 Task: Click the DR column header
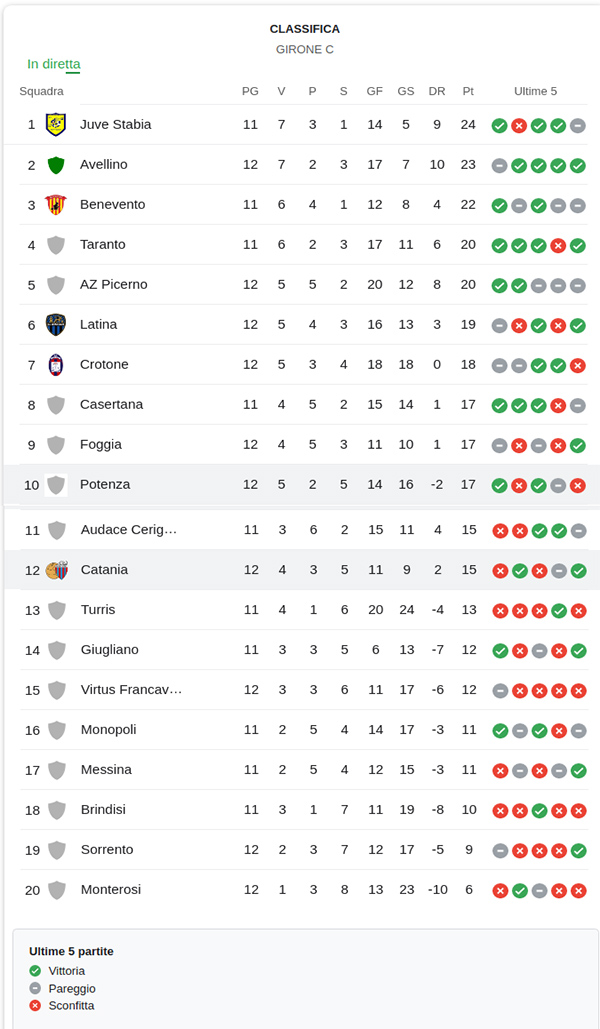point(437,91)
